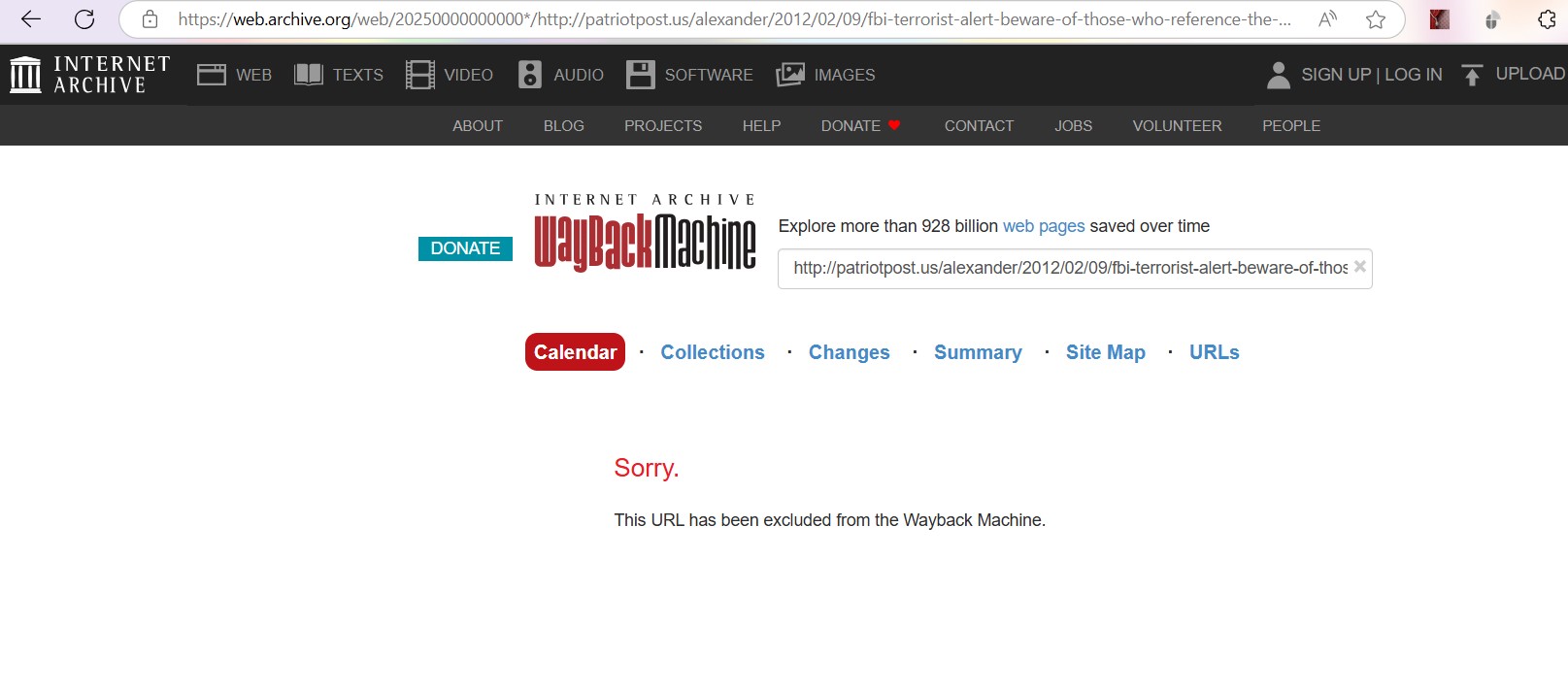This screenshot has width=1568, height=691.
Task: Click the Upload arrow icon
Action: tap(1472, 75)
